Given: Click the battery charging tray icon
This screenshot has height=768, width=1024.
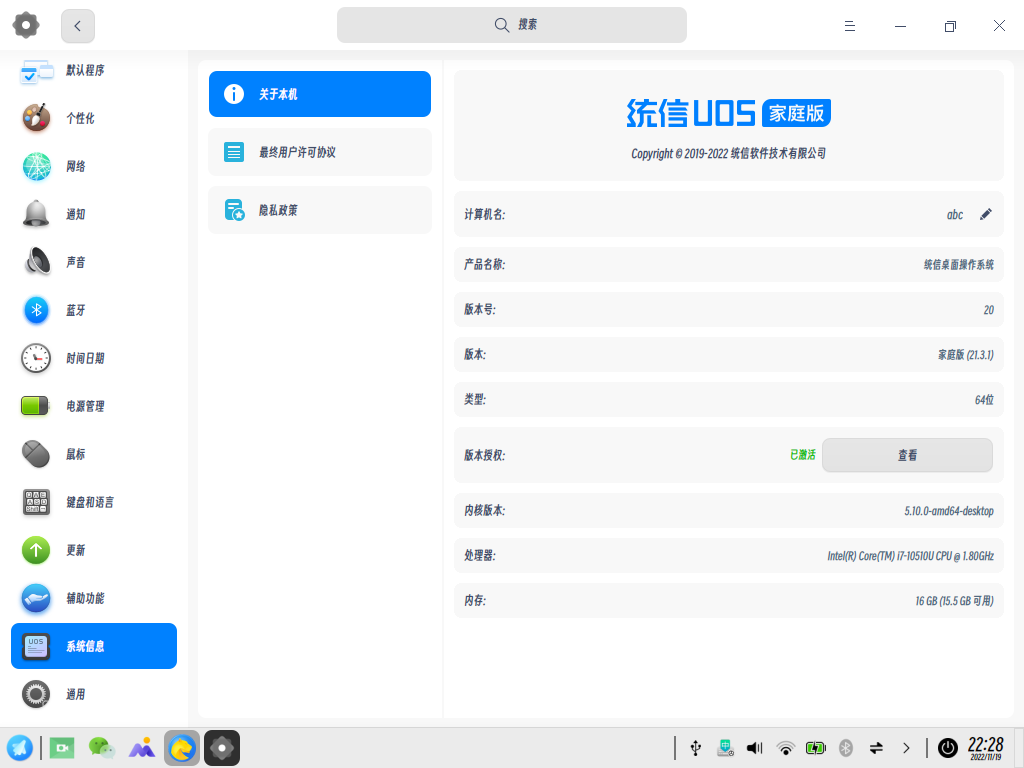Looking at the screenshot, I should coord(816,748).
